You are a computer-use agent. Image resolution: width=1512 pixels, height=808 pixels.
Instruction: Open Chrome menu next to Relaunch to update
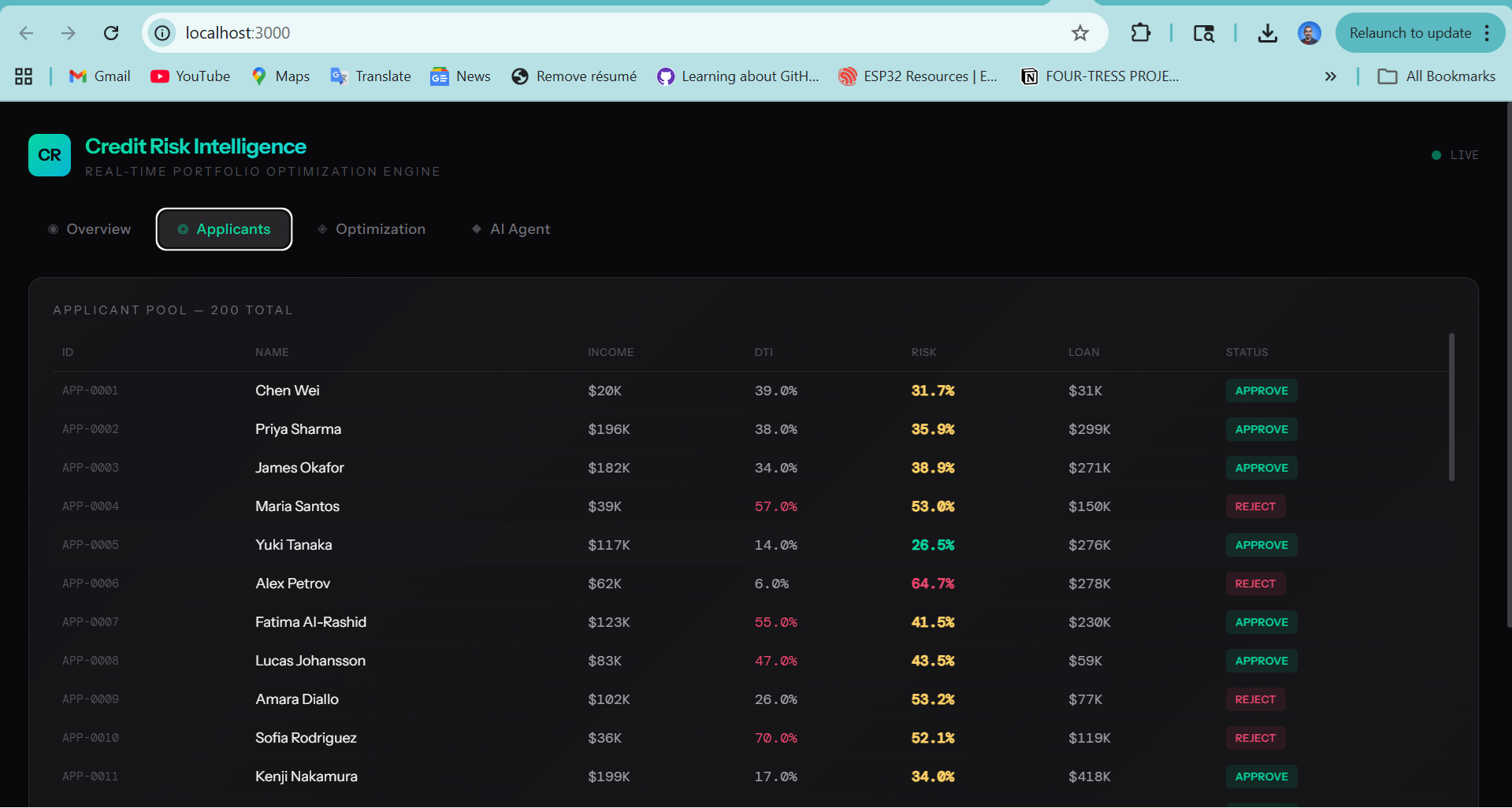[1487, 33]
